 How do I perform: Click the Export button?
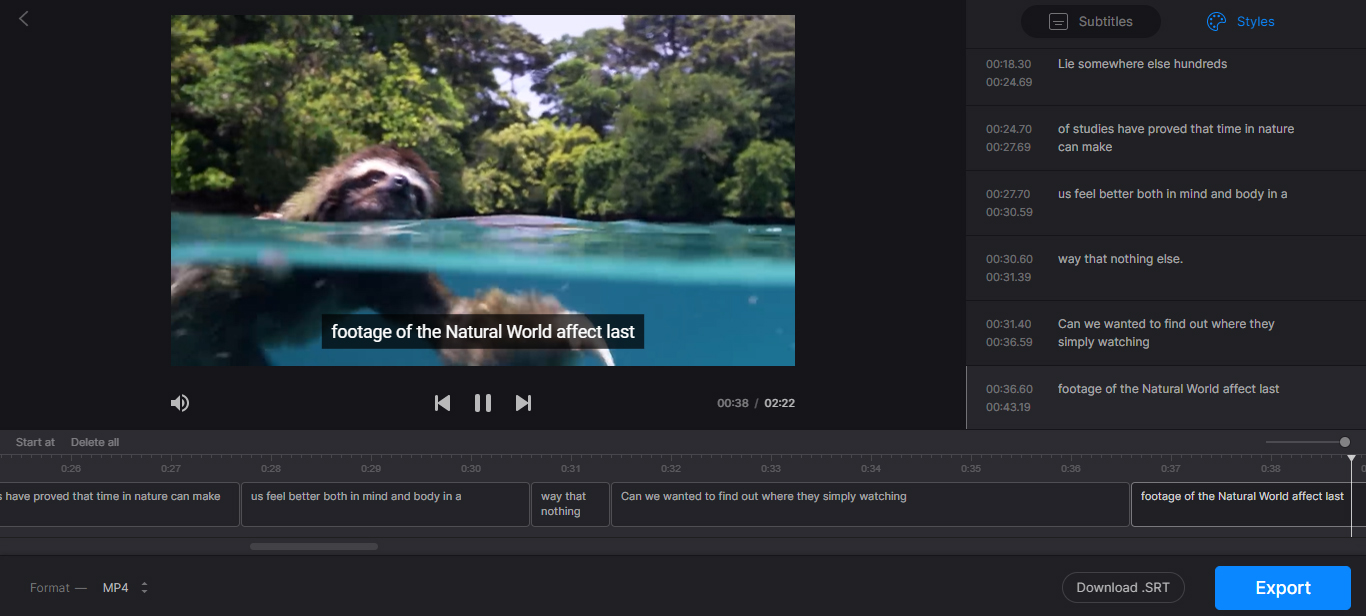point(1283,588)
